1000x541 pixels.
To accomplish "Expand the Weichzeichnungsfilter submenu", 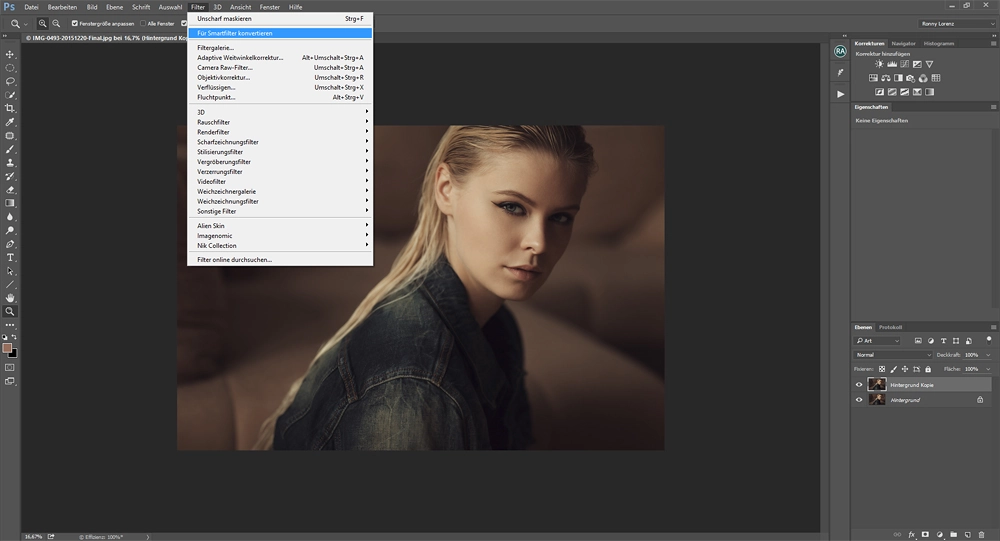I will [280, 201].
